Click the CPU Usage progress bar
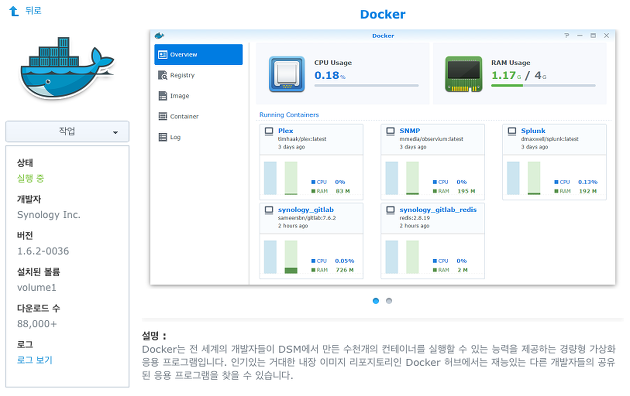 pyautogui.click(x=366, y=86)
